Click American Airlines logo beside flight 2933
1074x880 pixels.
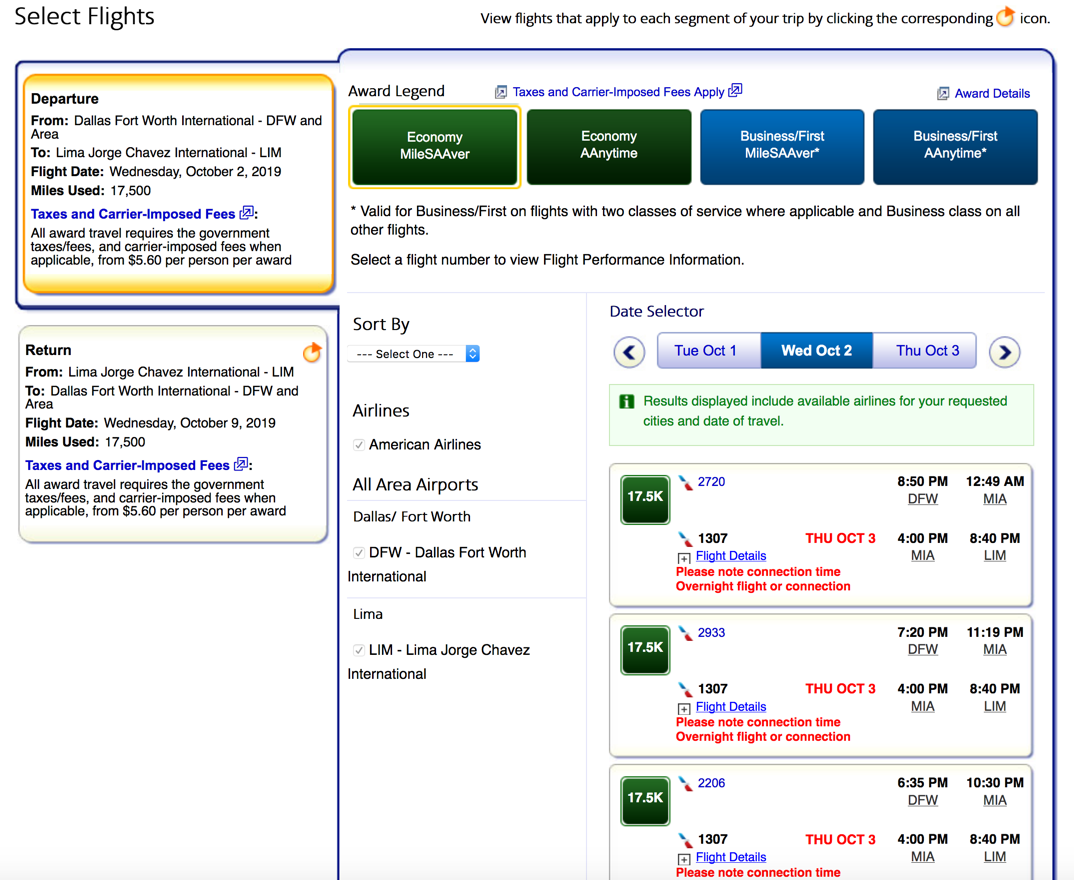coord(686,633)
